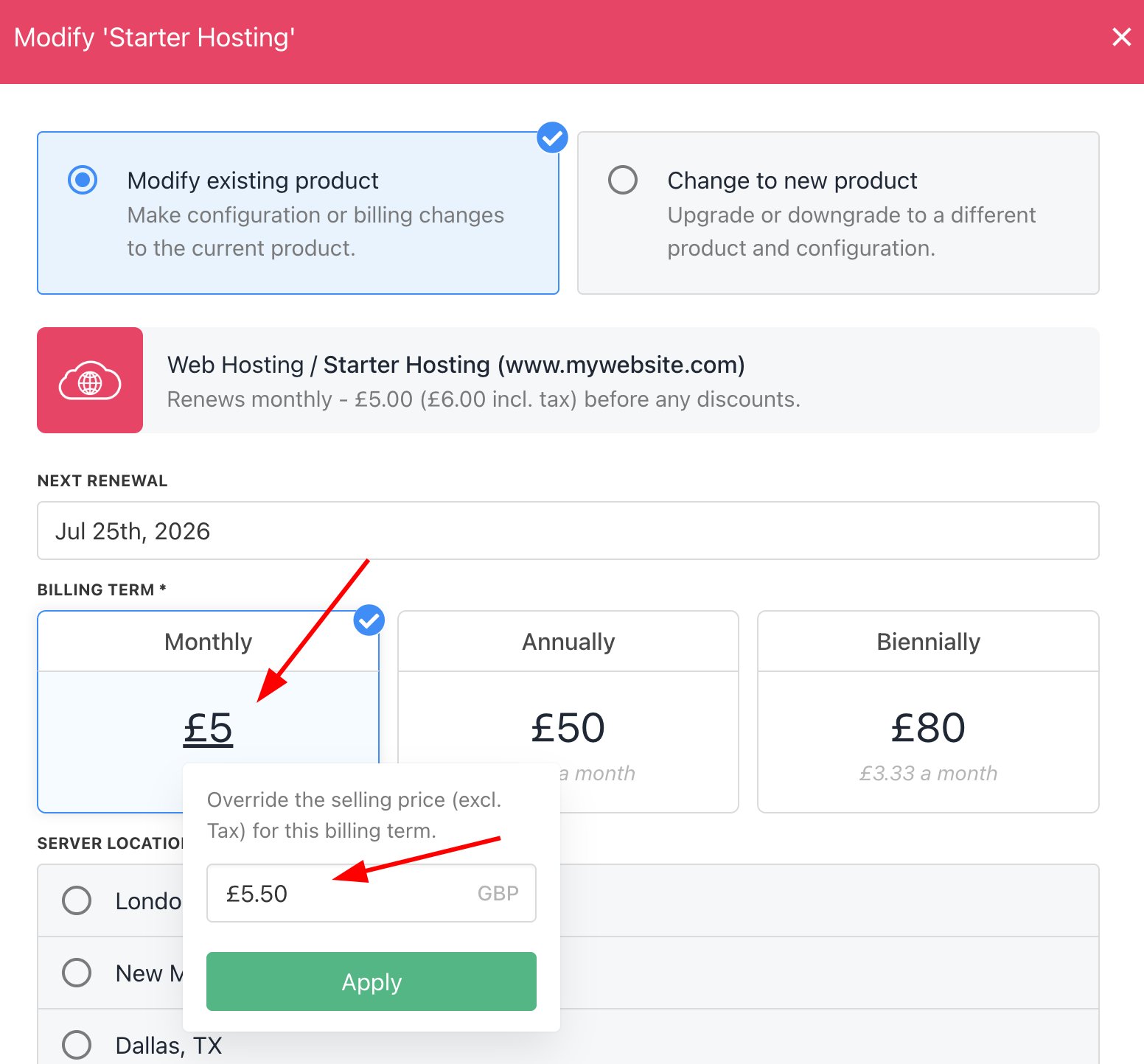Viewport: 1144px width, 1064px height.
Task: Select the Change to new product radio button
Action: (623, 180)
